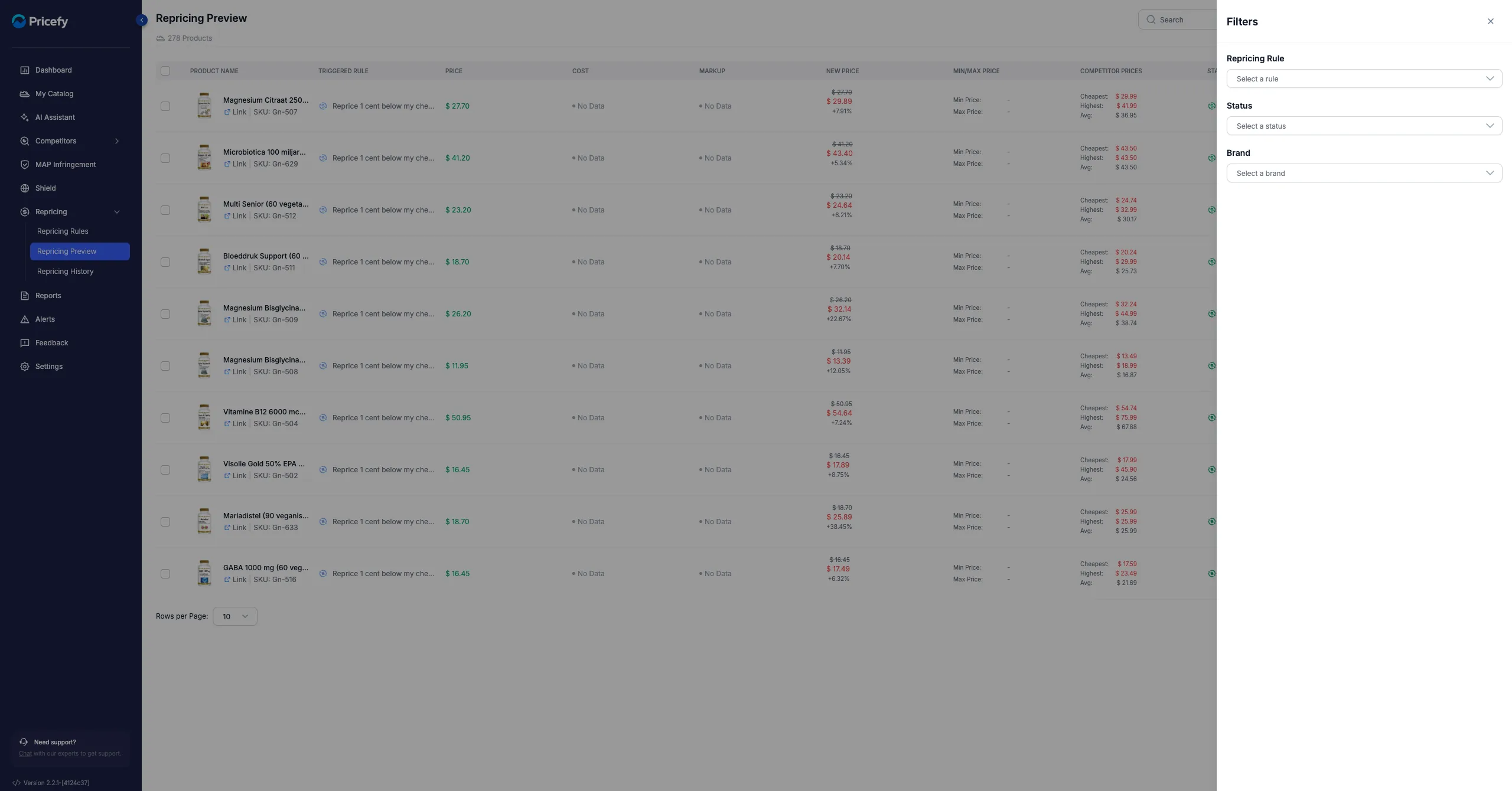Check the Microbiotica 100 miljard row checkbox
Screen dimensions: 1512x791
click(165, 158)
